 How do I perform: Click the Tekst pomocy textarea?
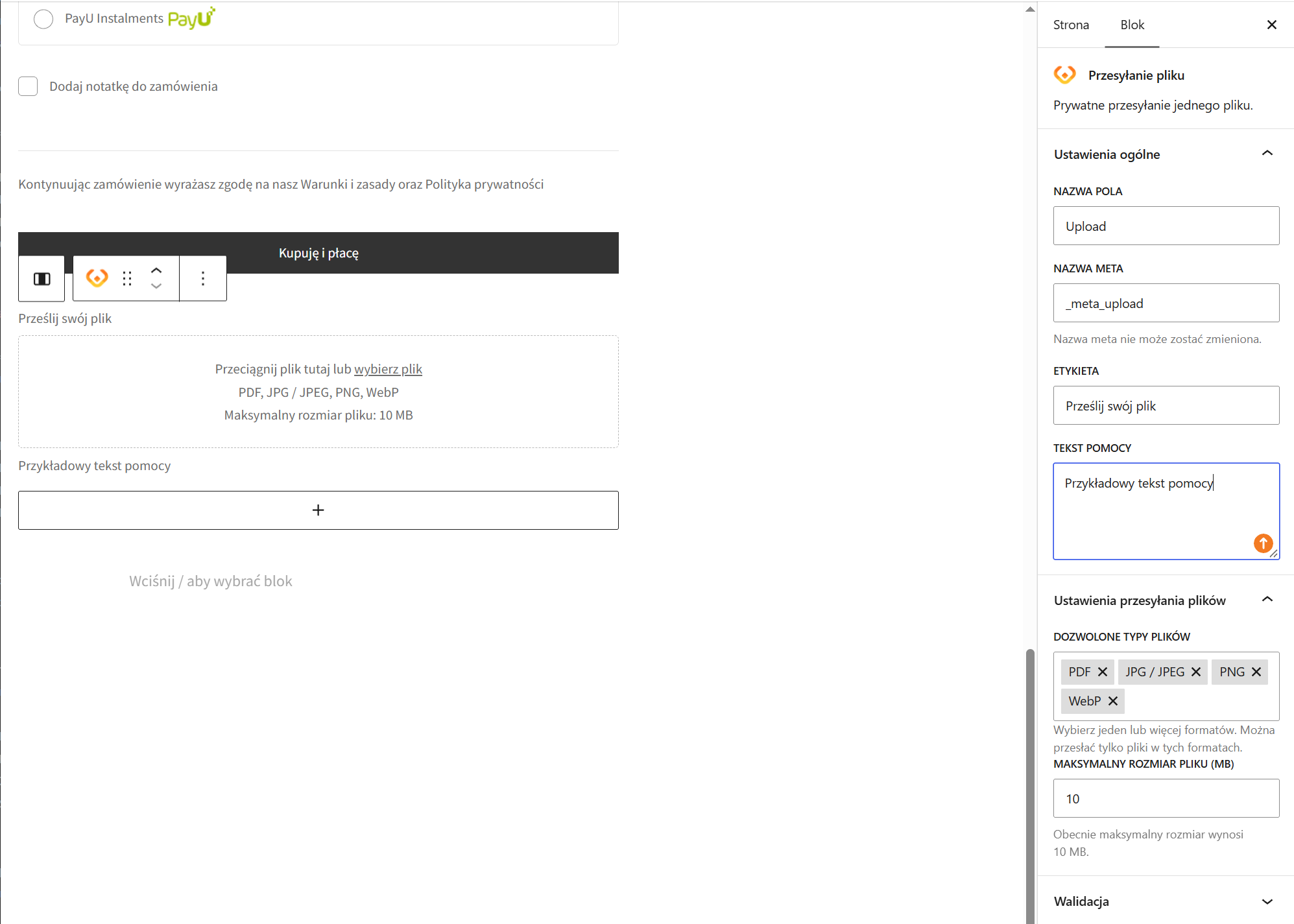coord(1166,511)
